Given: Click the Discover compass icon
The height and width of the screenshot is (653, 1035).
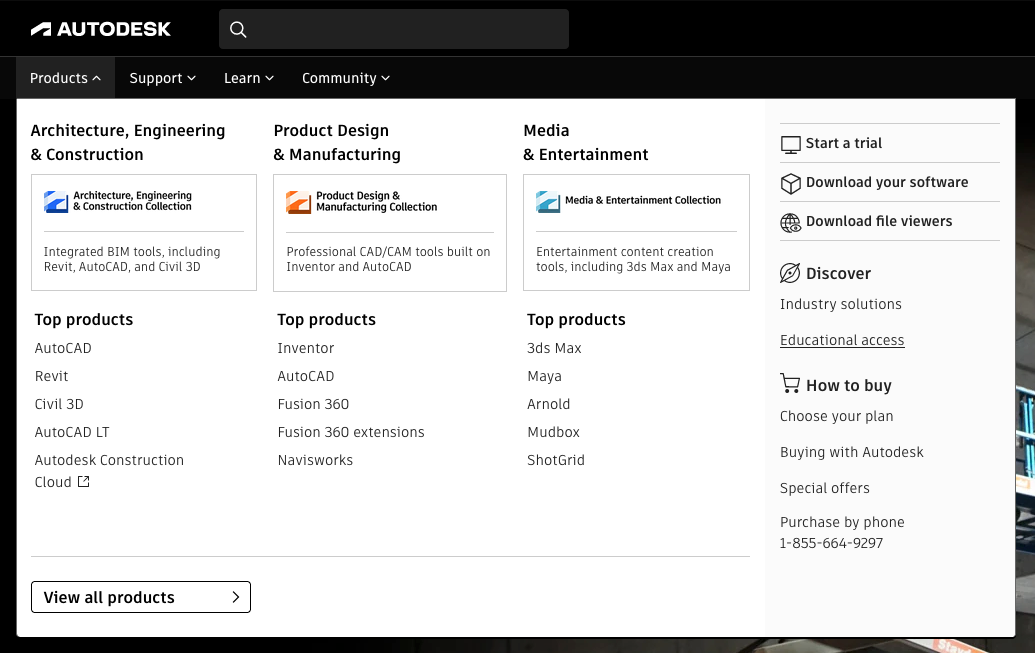Looking at the screenshot, I should pos(790,273).
